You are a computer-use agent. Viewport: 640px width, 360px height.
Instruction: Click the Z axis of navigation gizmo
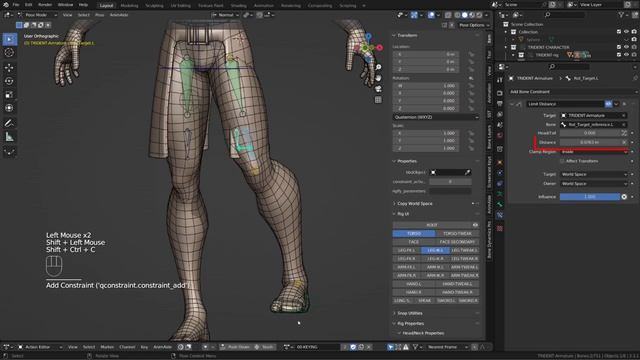[369, 36]
